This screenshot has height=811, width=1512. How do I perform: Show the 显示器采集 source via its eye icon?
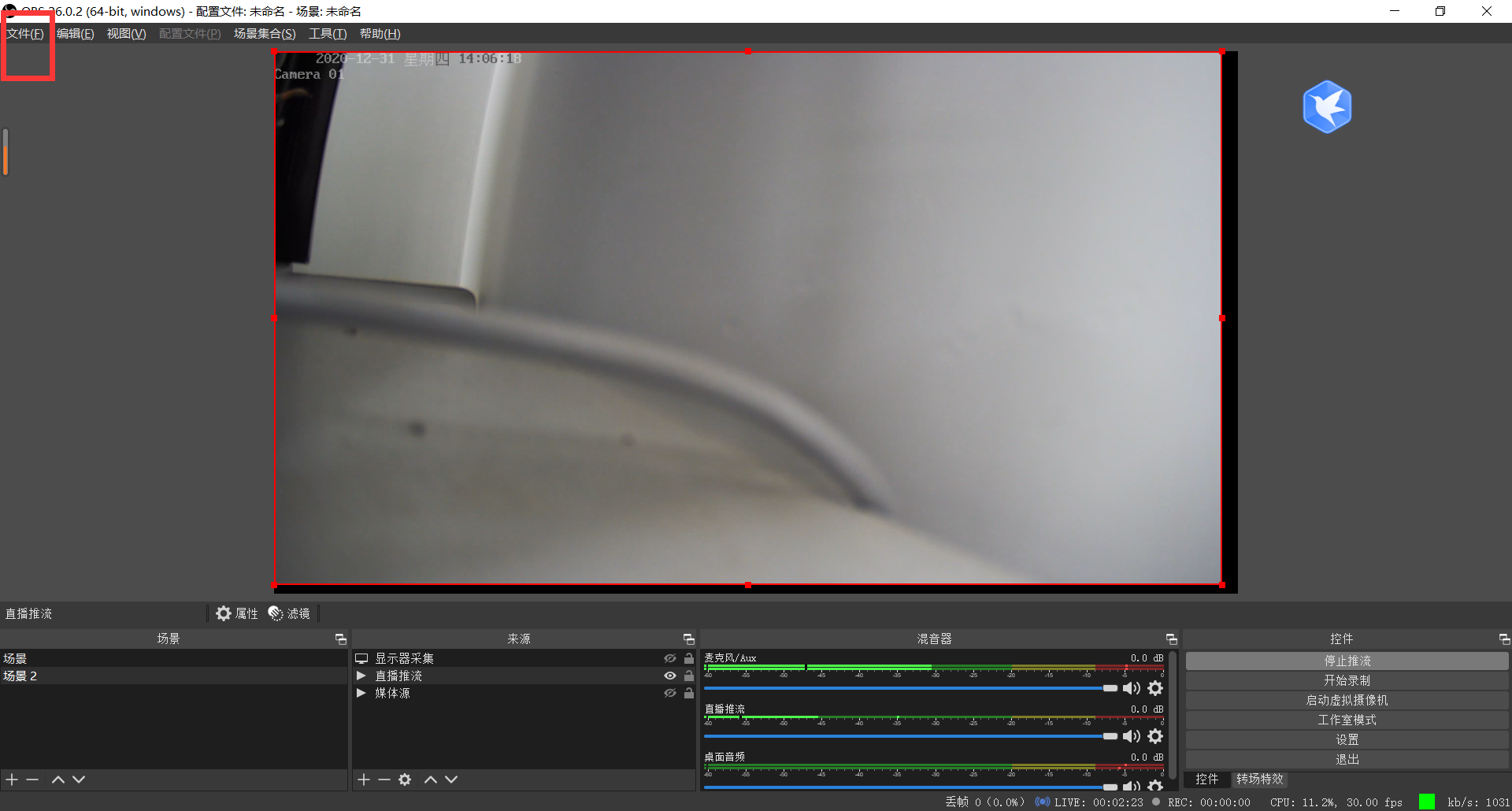670,658
